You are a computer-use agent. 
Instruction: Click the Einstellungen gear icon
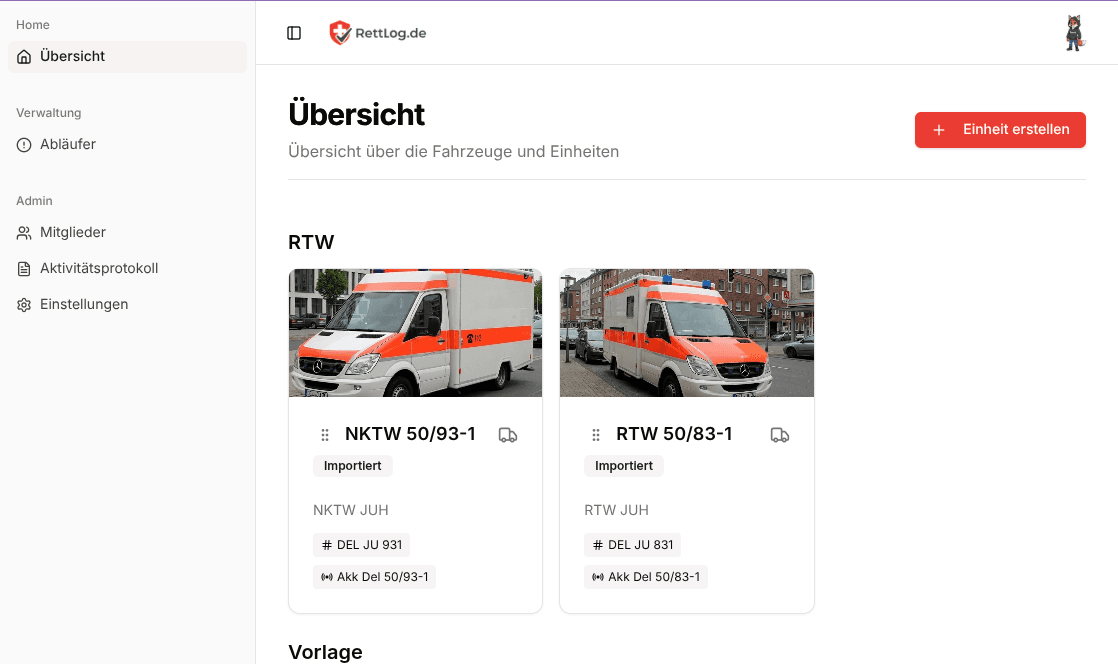23,304
